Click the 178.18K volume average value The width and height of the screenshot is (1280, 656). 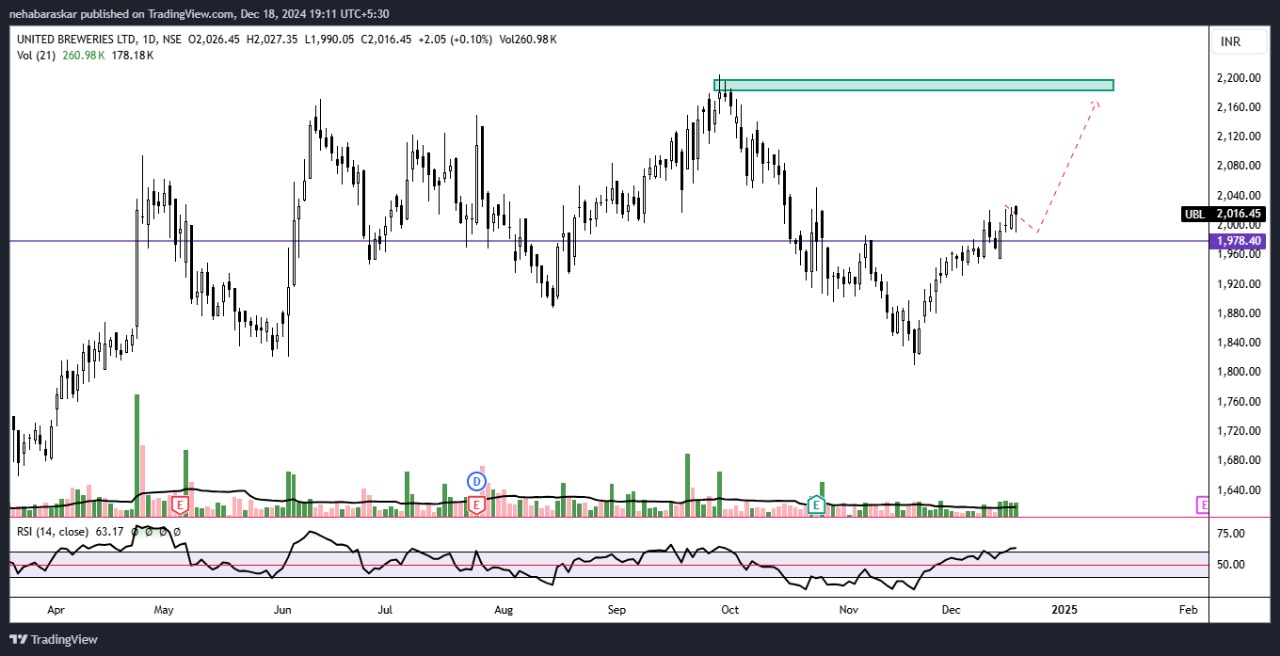pos(132,55)
